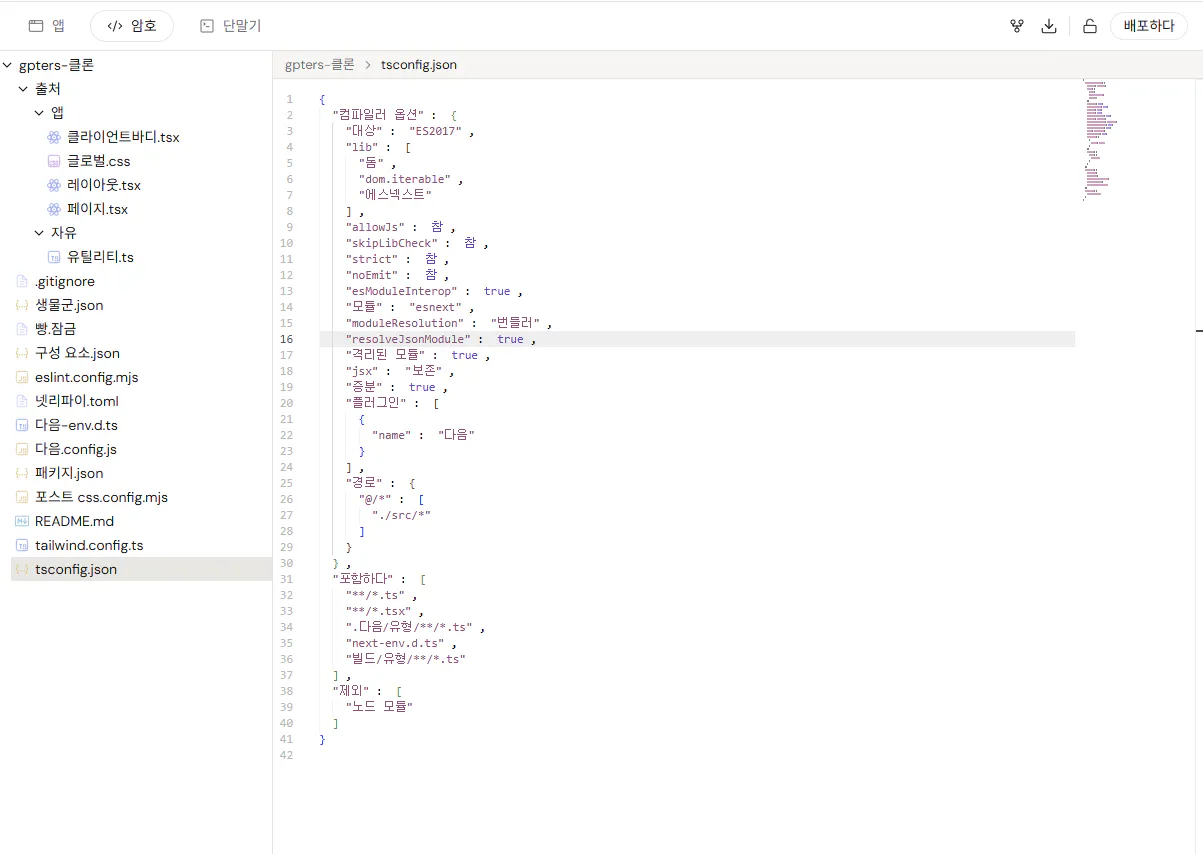Viewport: 1203px width, 854px height.
Task: Click CSS icon beside 글로벌.css
Action: 54,161
